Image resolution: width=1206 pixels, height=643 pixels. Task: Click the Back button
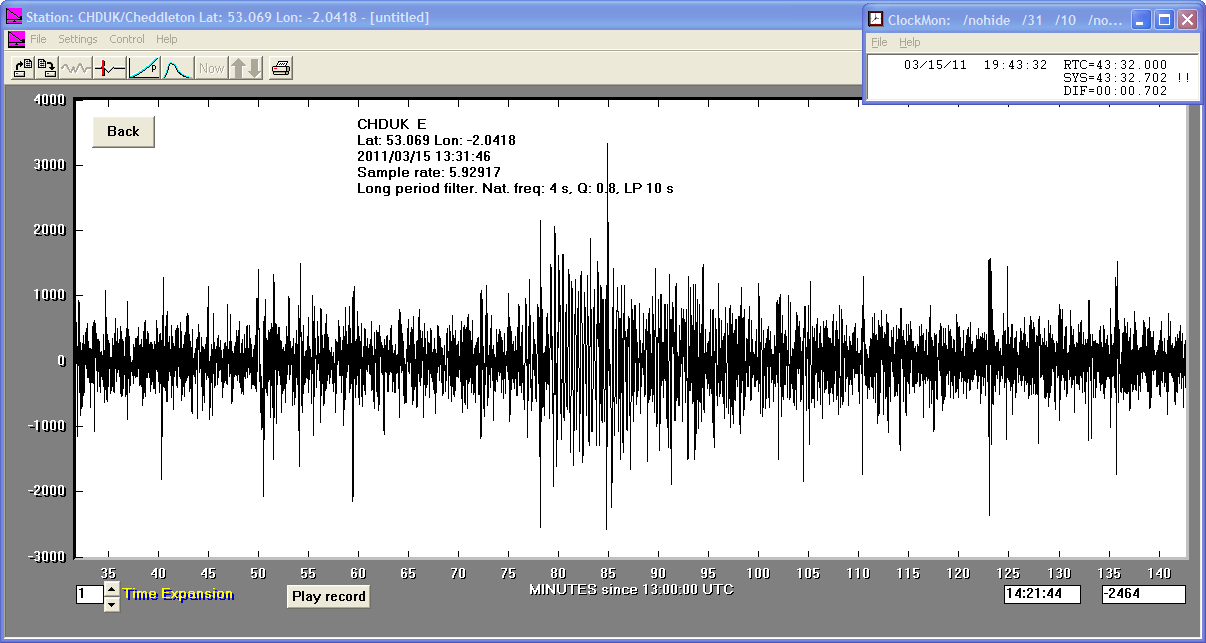(x=123, y=131)
